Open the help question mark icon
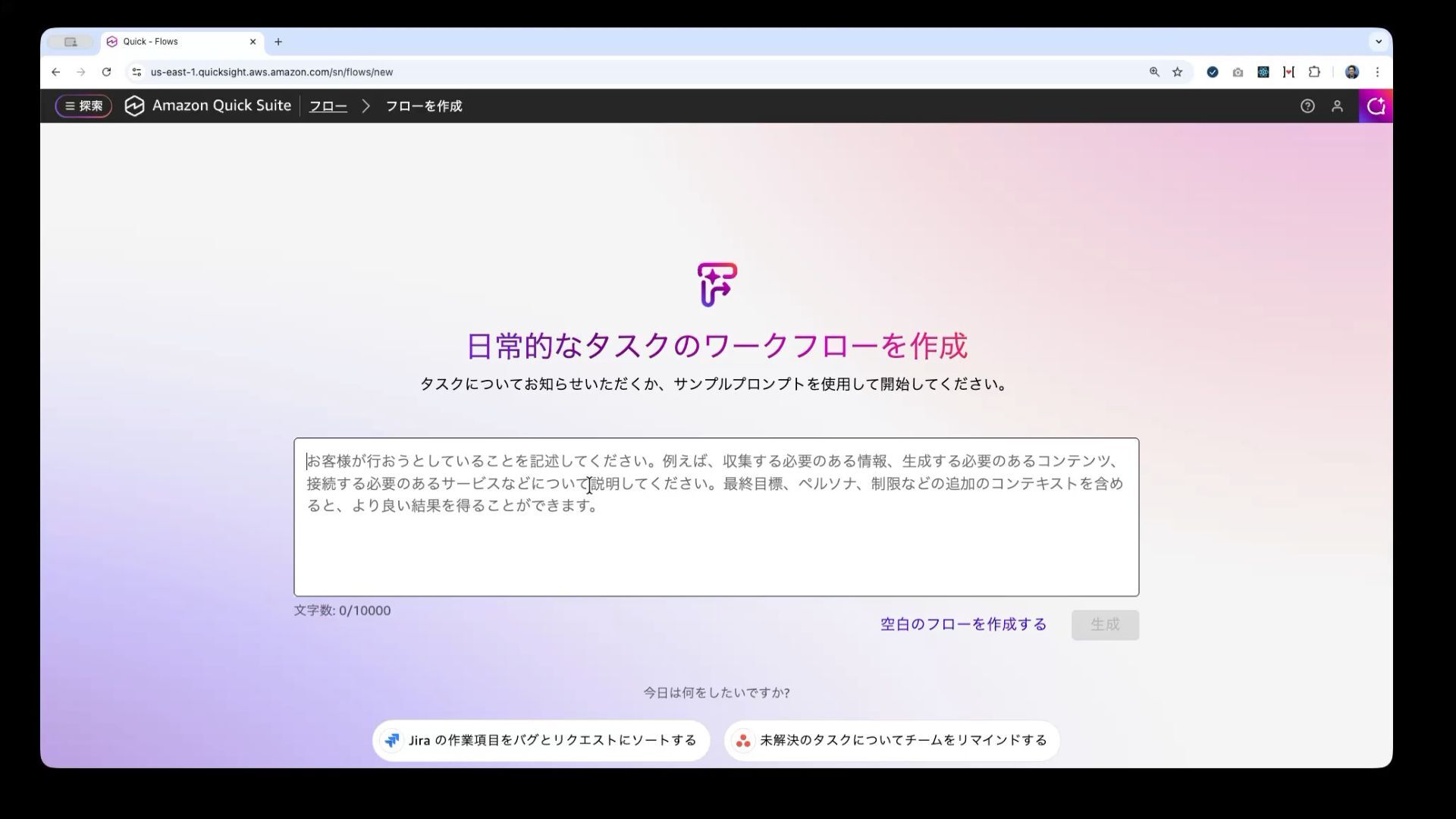1456x819 pixels. coord(1307,106)
